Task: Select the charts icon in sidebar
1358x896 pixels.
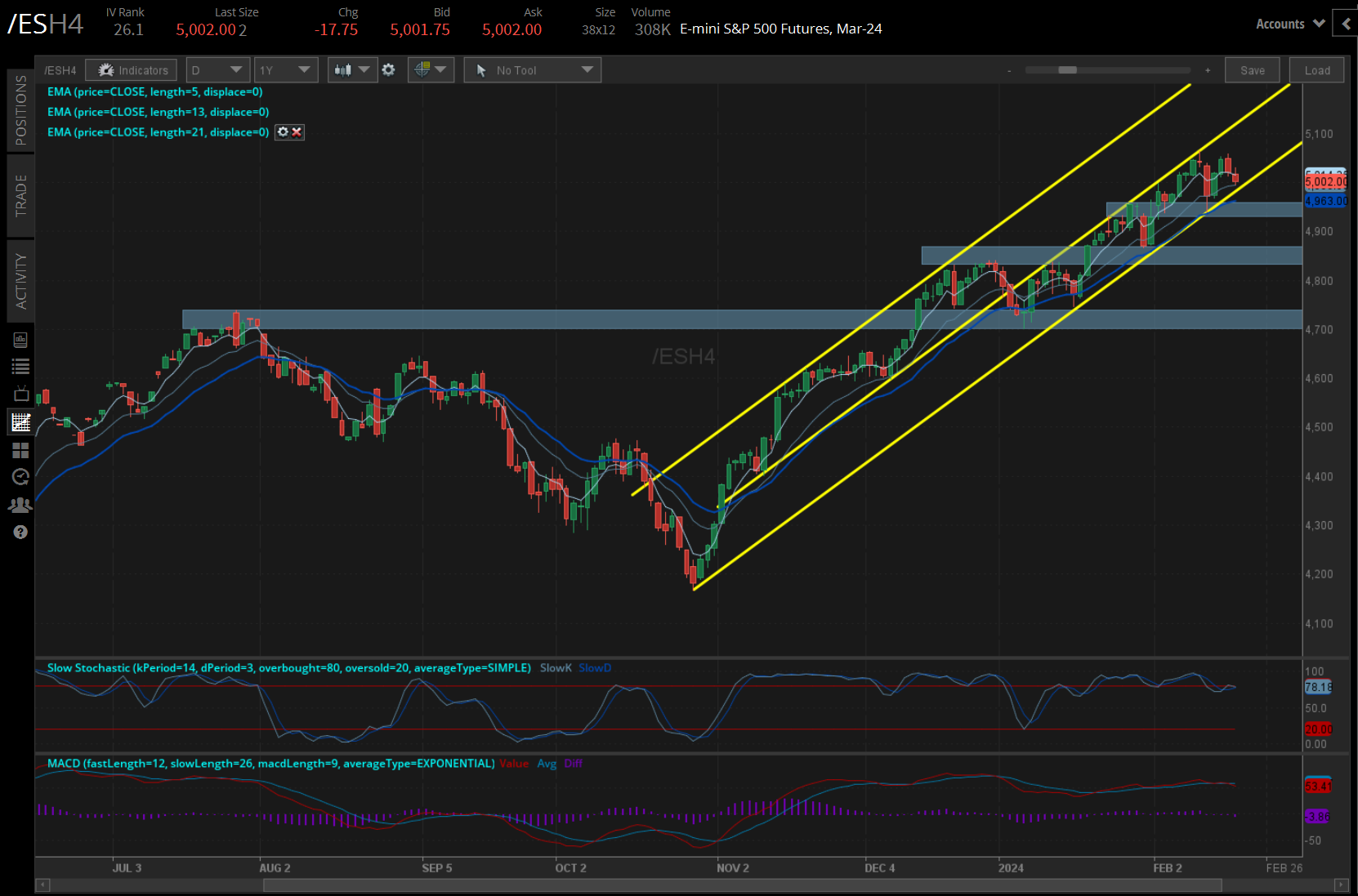Action: pos(20,422)
